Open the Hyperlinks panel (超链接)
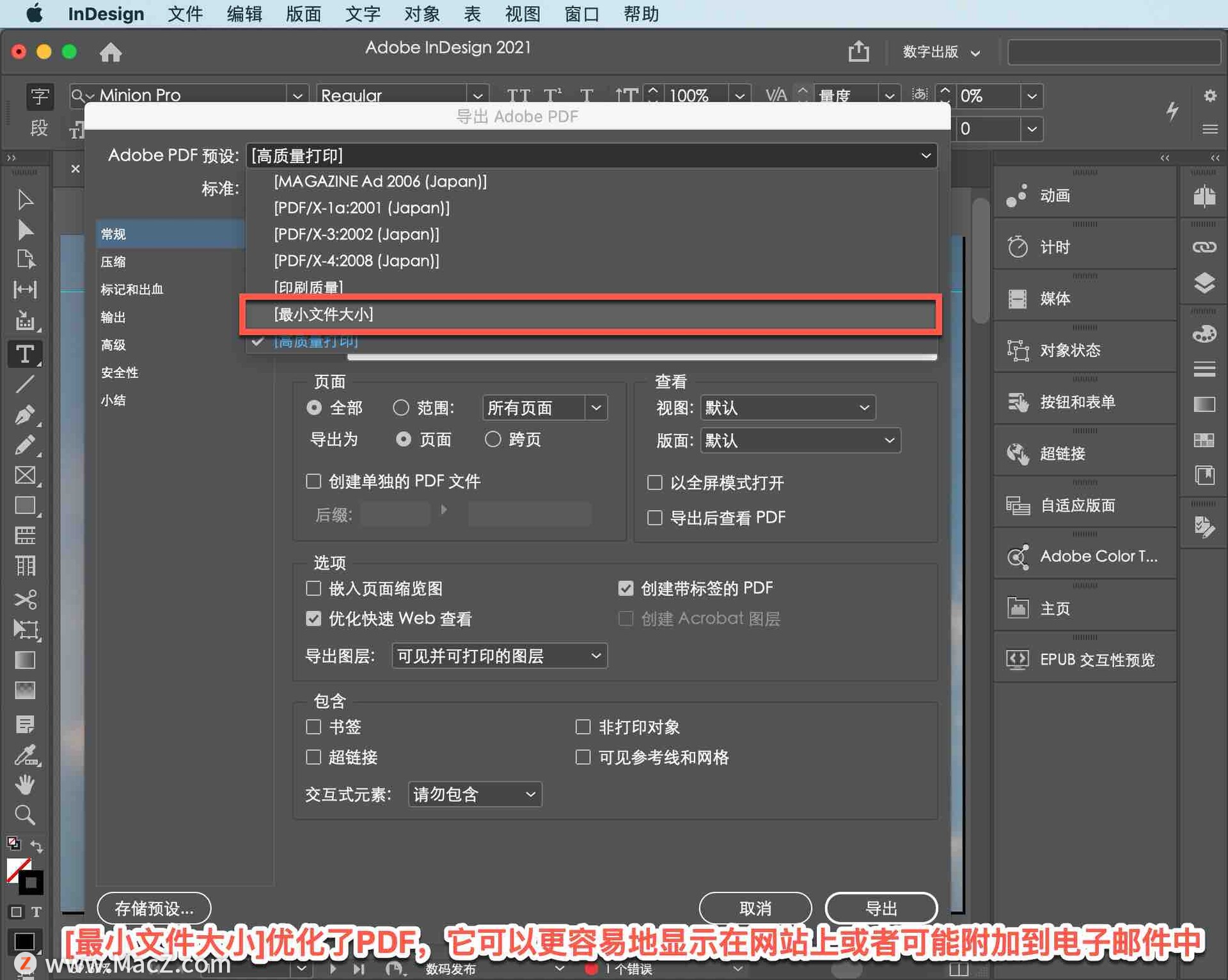 tap(1085, 454)
